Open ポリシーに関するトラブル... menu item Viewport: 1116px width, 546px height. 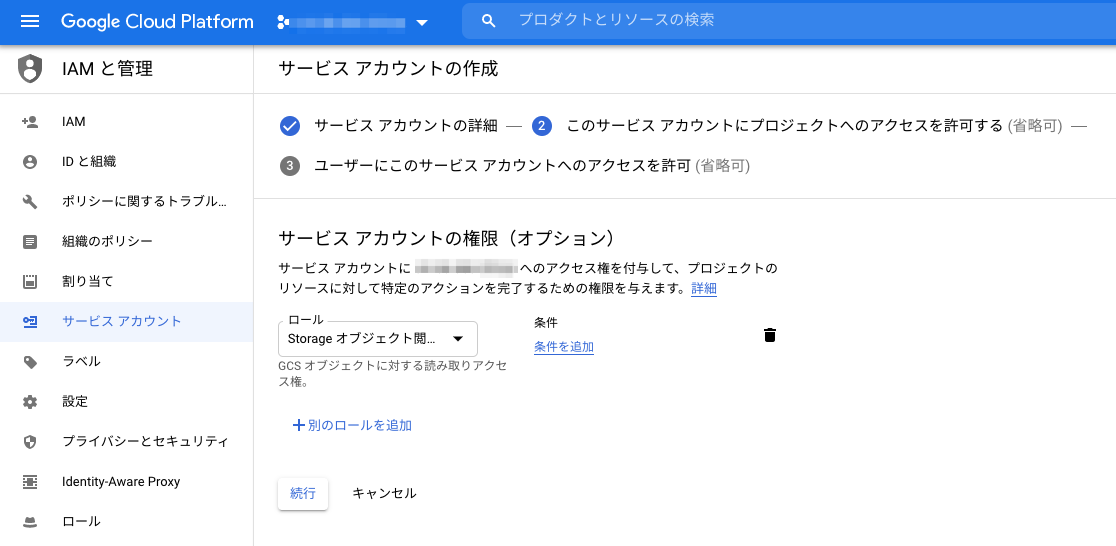127,202
